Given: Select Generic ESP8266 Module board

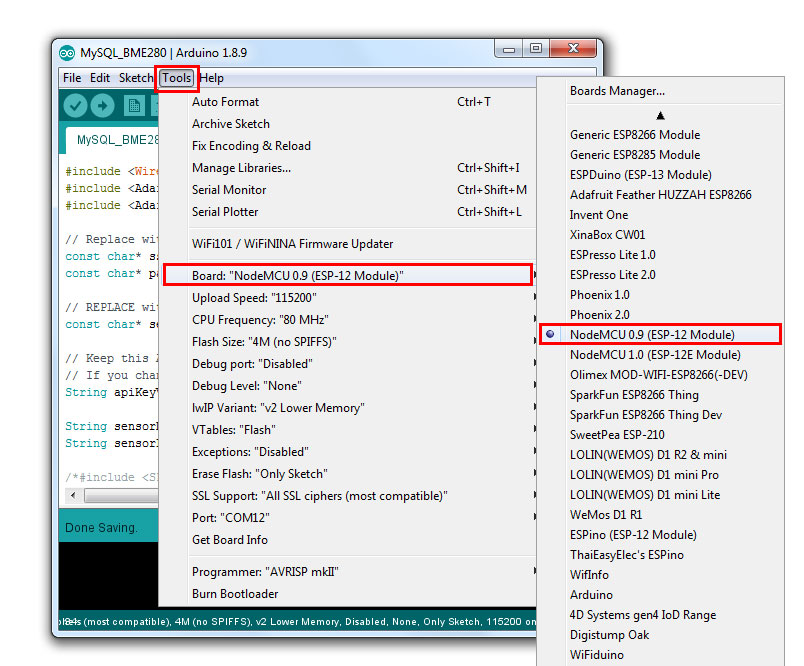Looking at the screenshot, I should pos(660,135).
